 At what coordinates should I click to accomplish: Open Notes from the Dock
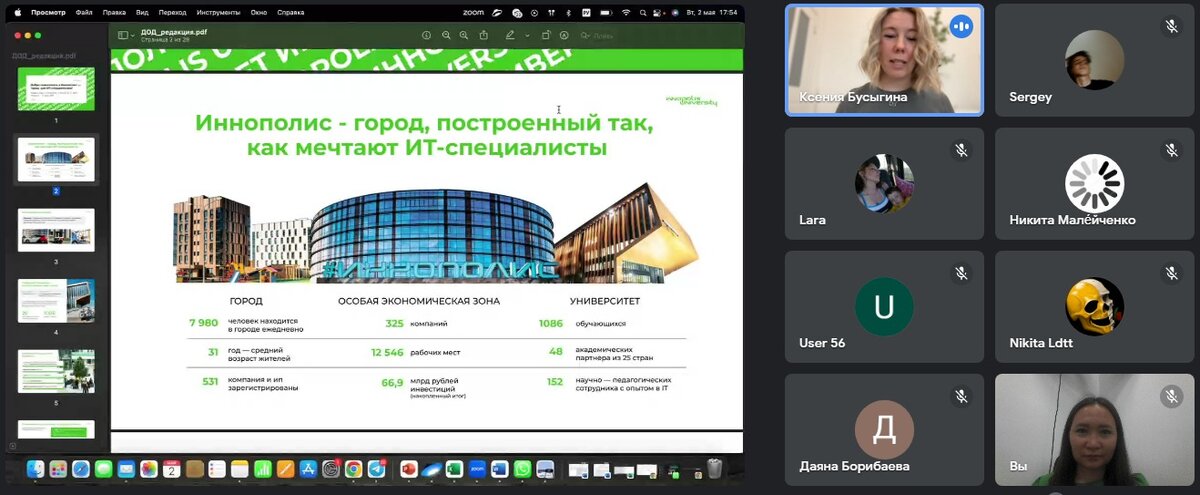[x=239, y=468]
